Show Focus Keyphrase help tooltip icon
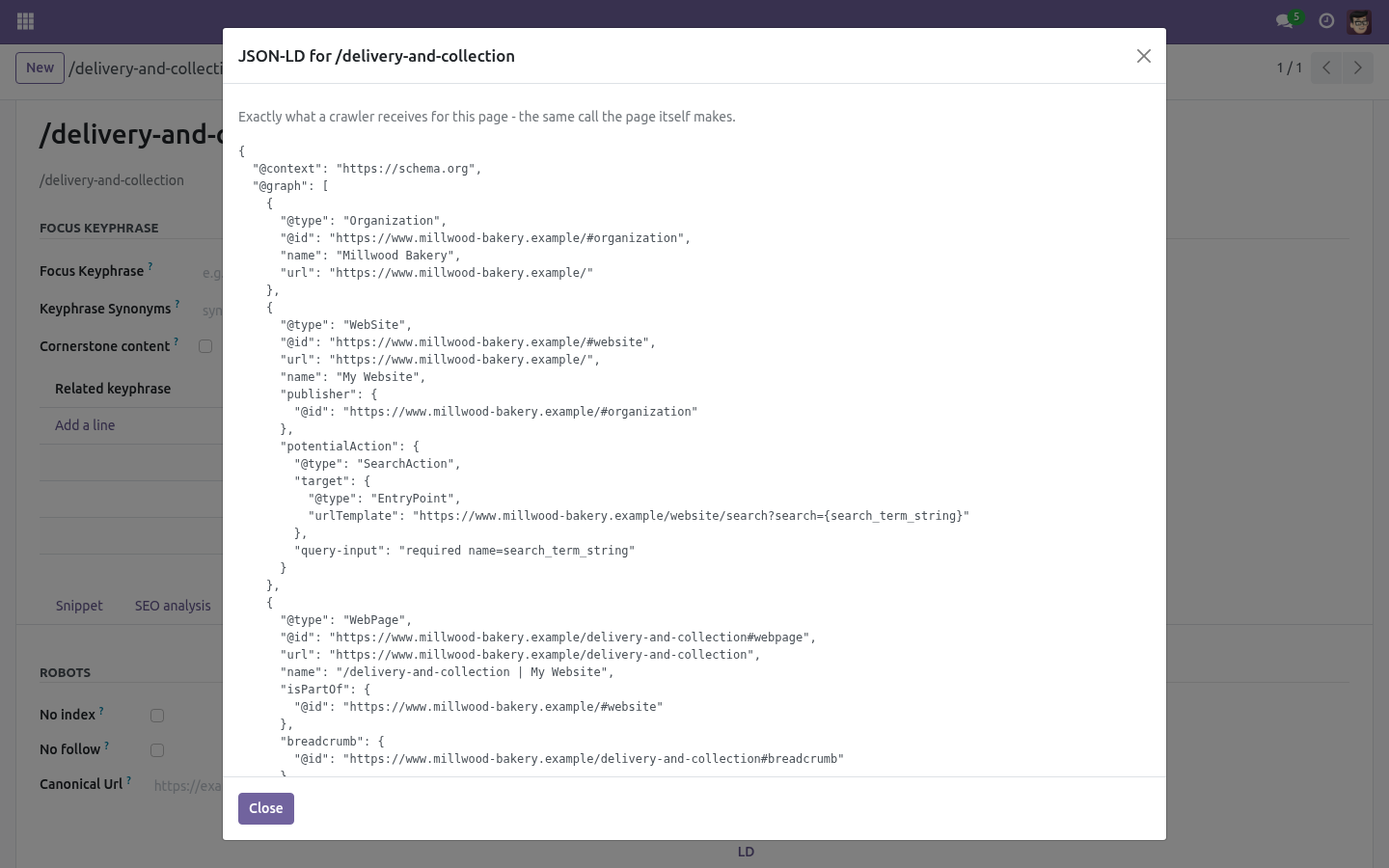Screen dimensions: 1389x868 150,266
